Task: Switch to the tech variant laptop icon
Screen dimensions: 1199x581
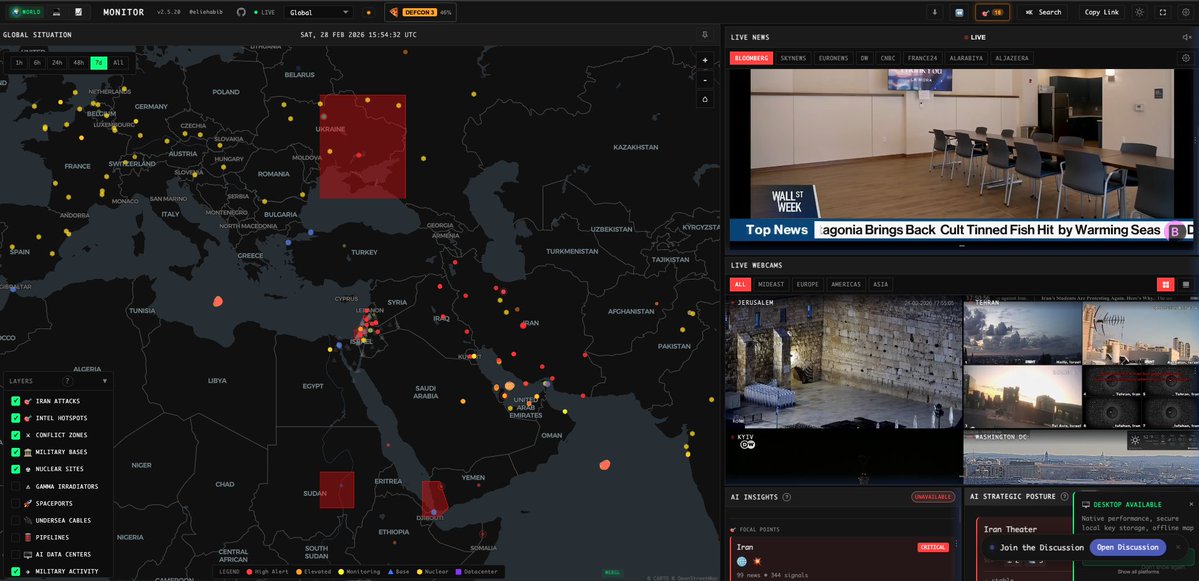Action: pyautogui.click(x=57, y=12)
